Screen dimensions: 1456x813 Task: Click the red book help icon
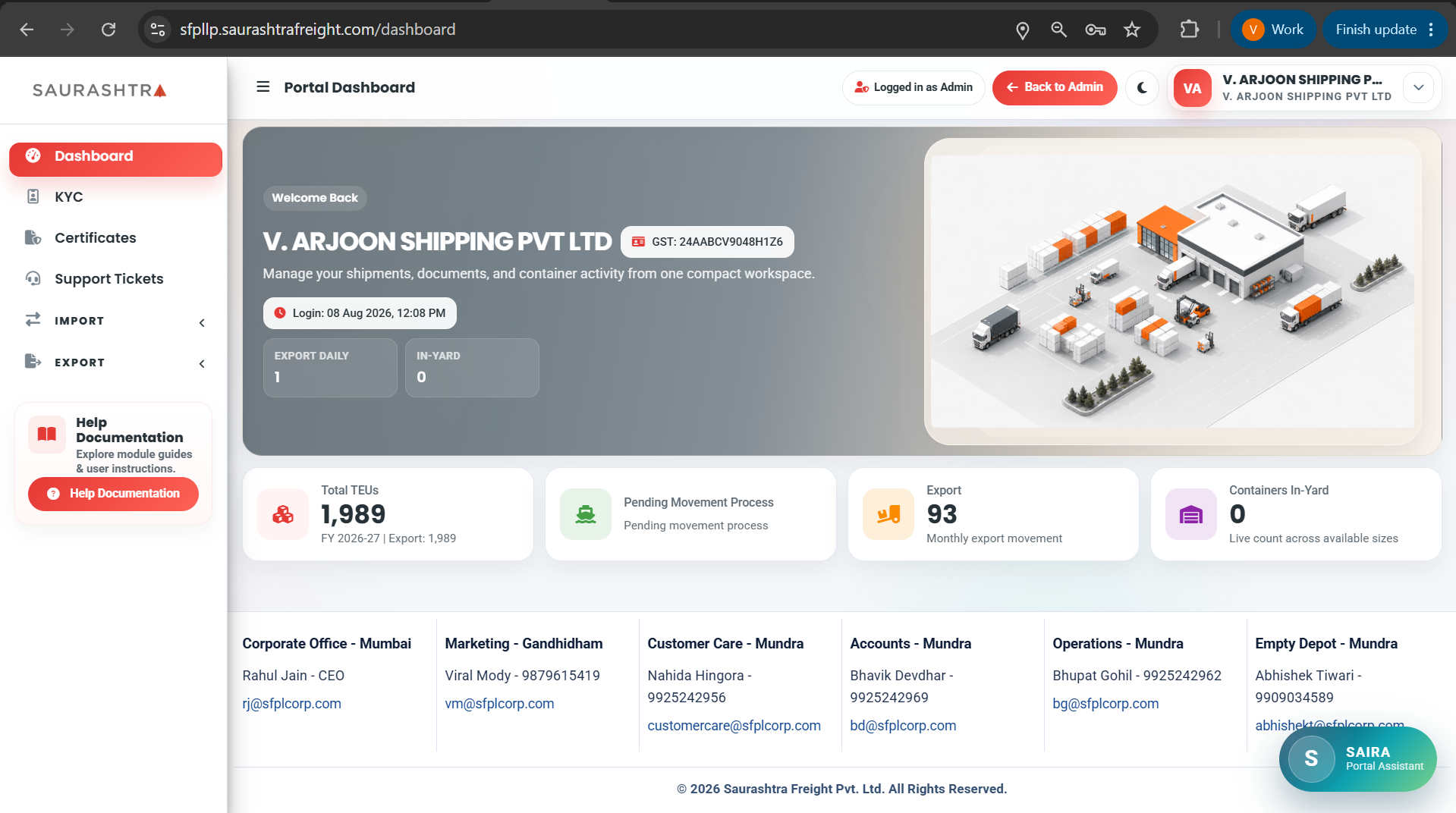47,434
